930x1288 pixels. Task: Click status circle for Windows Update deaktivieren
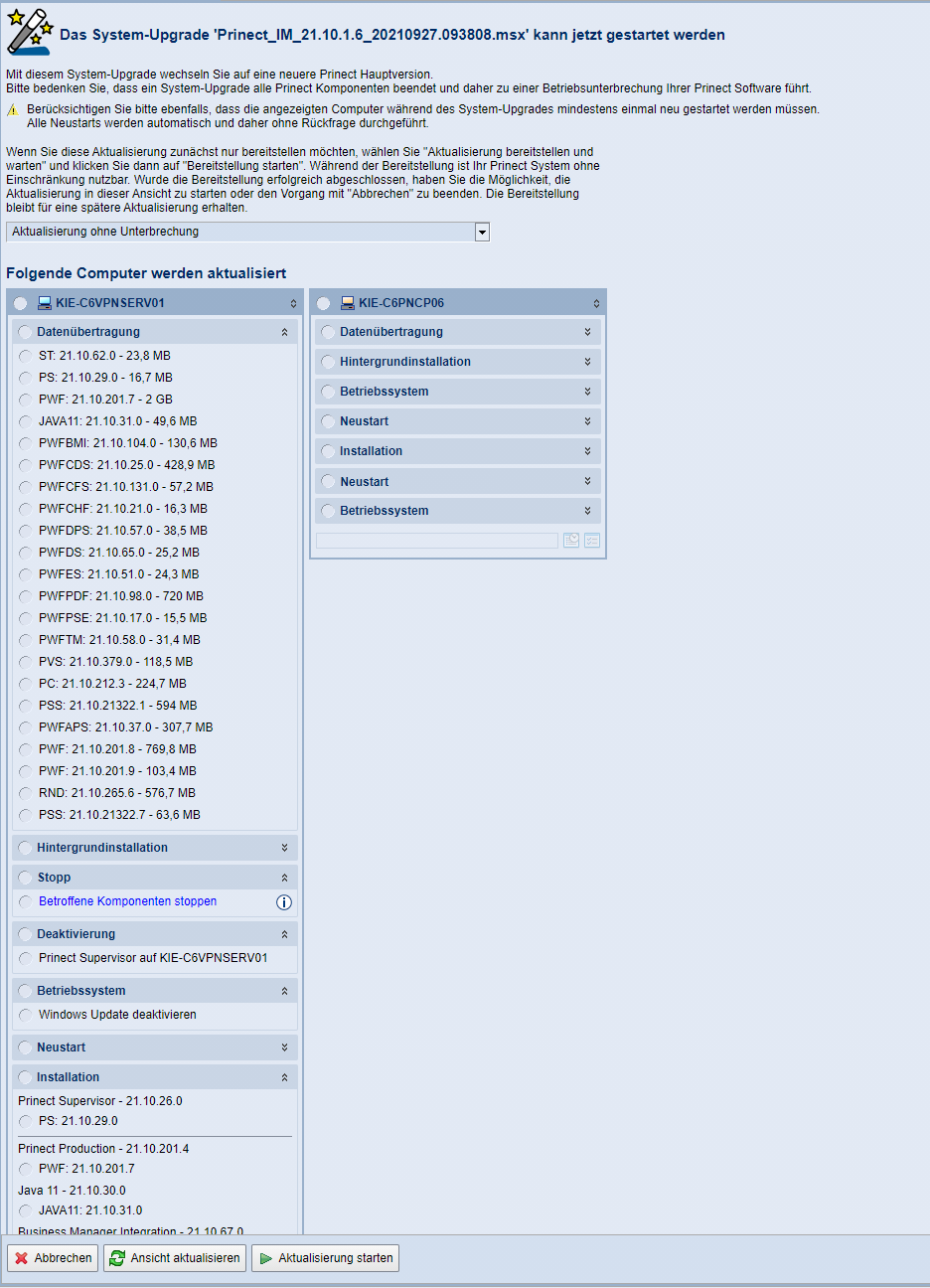tap(26, 1015)
